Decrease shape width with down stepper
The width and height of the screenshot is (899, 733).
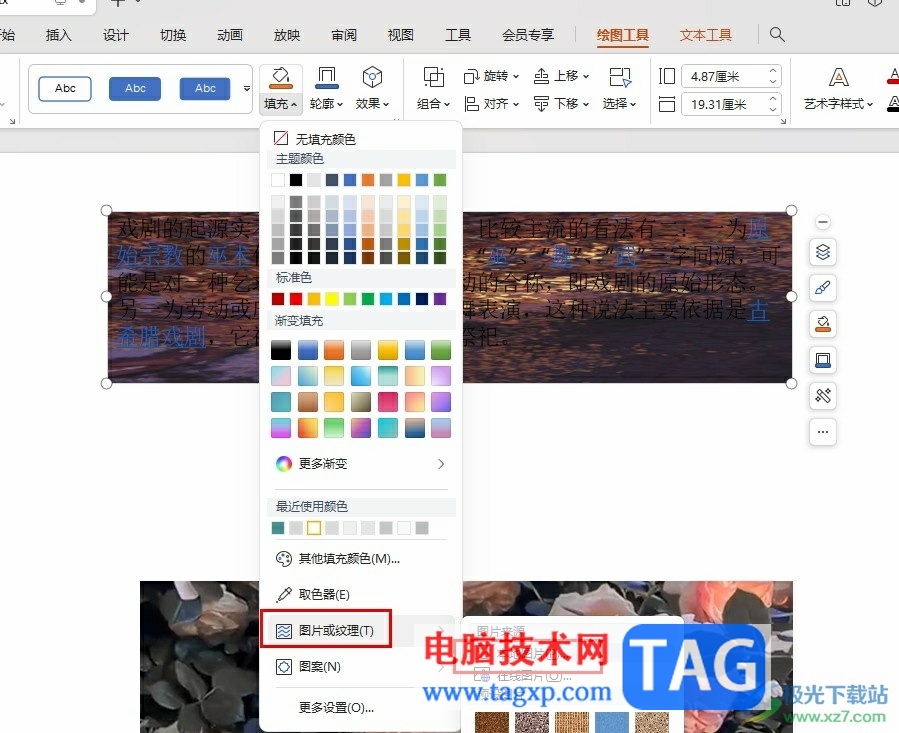point(773,110)
